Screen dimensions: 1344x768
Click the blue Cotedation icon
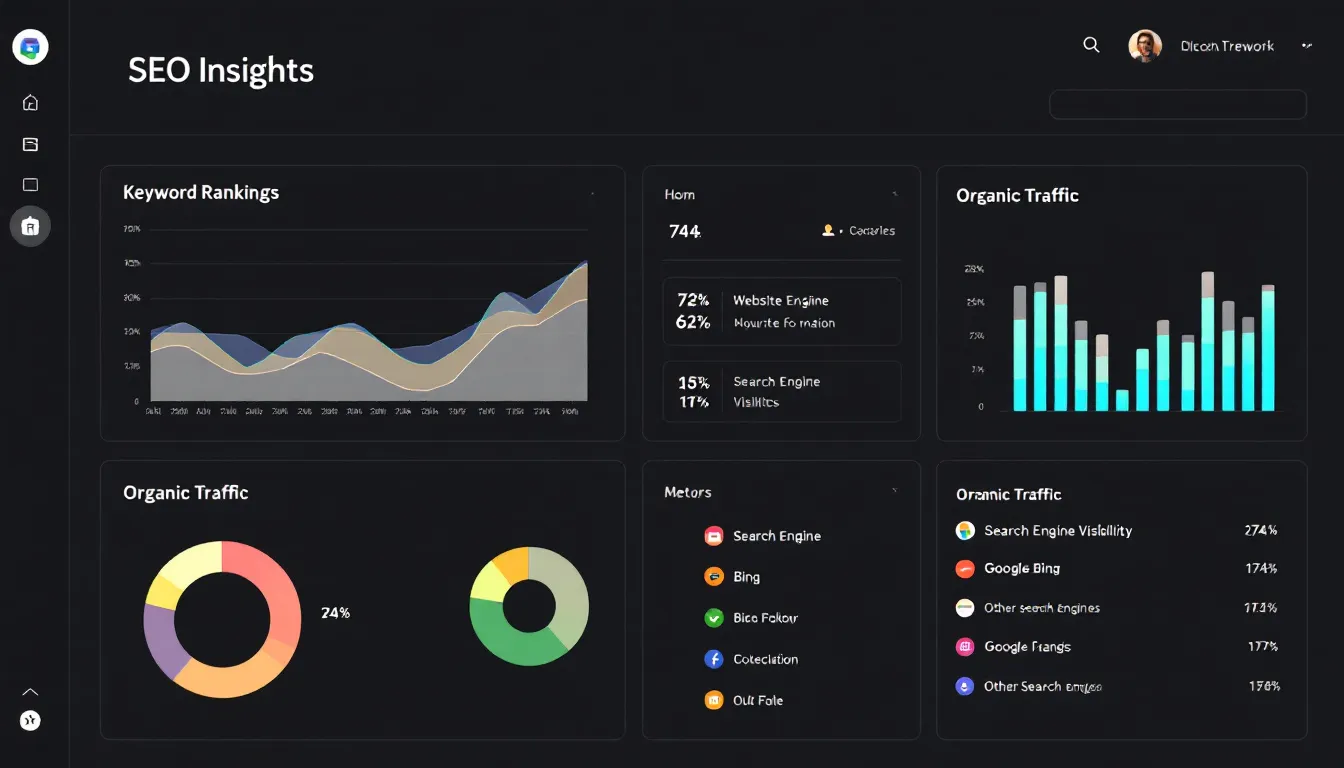pyautogui.click(x=713, y=659)
